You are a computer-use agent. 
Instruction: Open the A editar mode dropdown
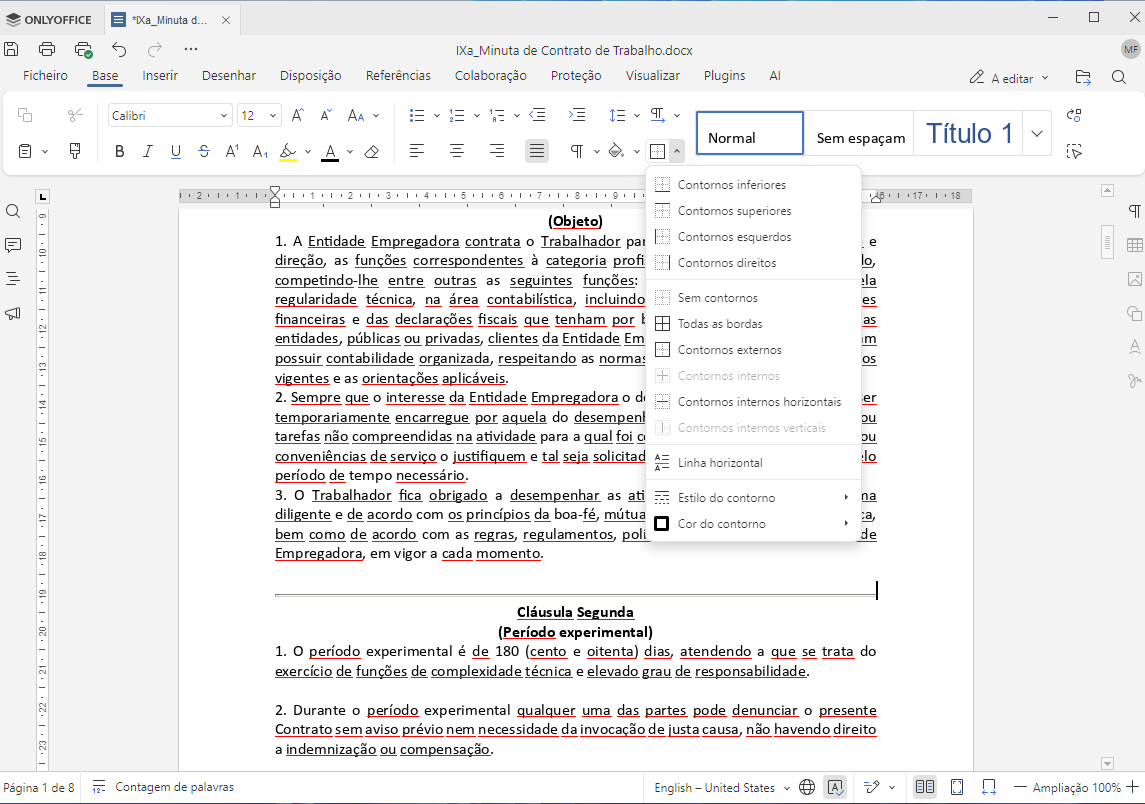1009,78
